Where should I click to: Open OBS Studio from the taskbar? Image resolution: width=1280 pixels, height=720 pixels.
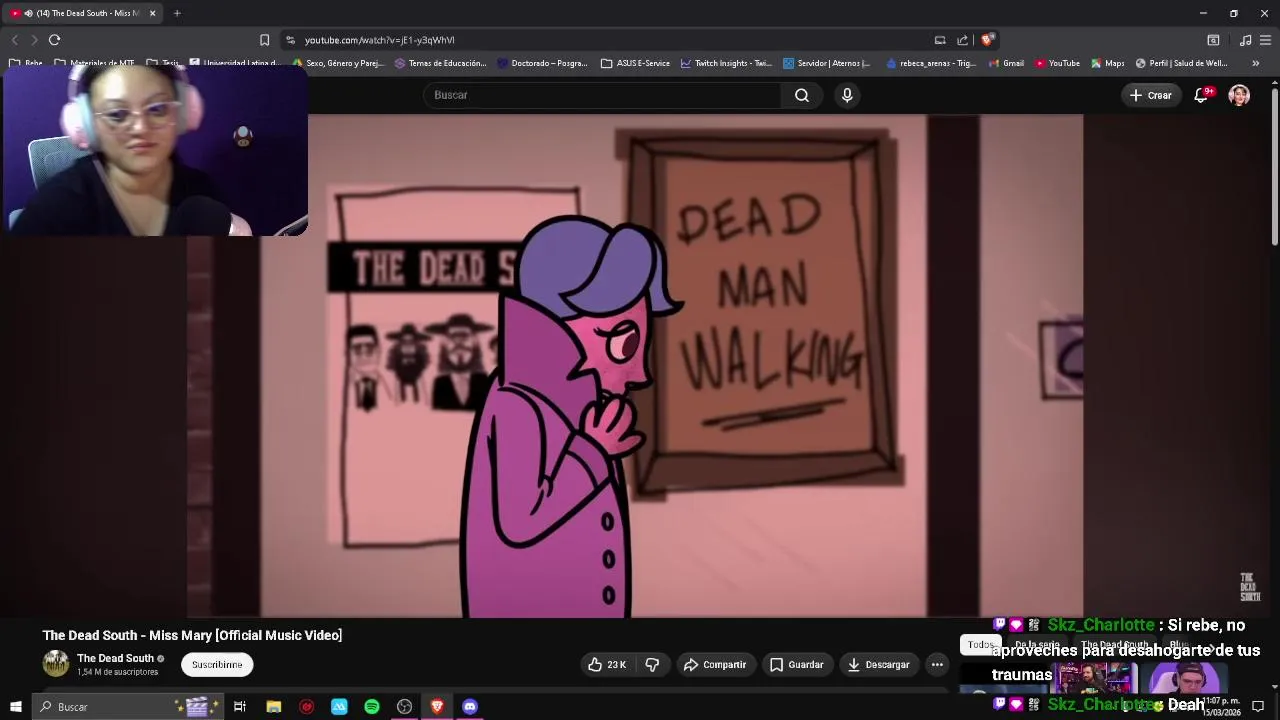pos(404,707)
